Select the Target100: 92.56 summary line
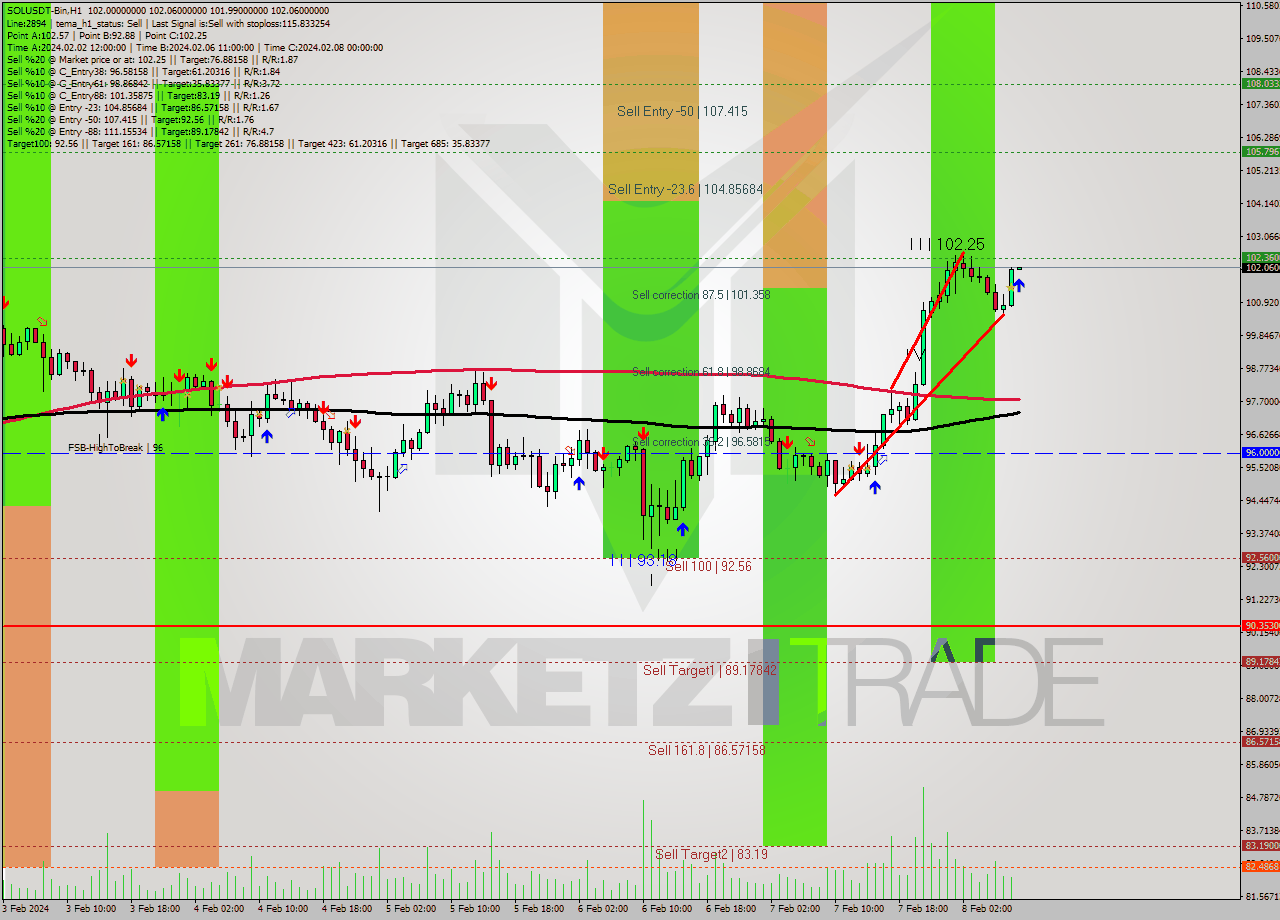The image size is (1280, 920). (248, 143)
